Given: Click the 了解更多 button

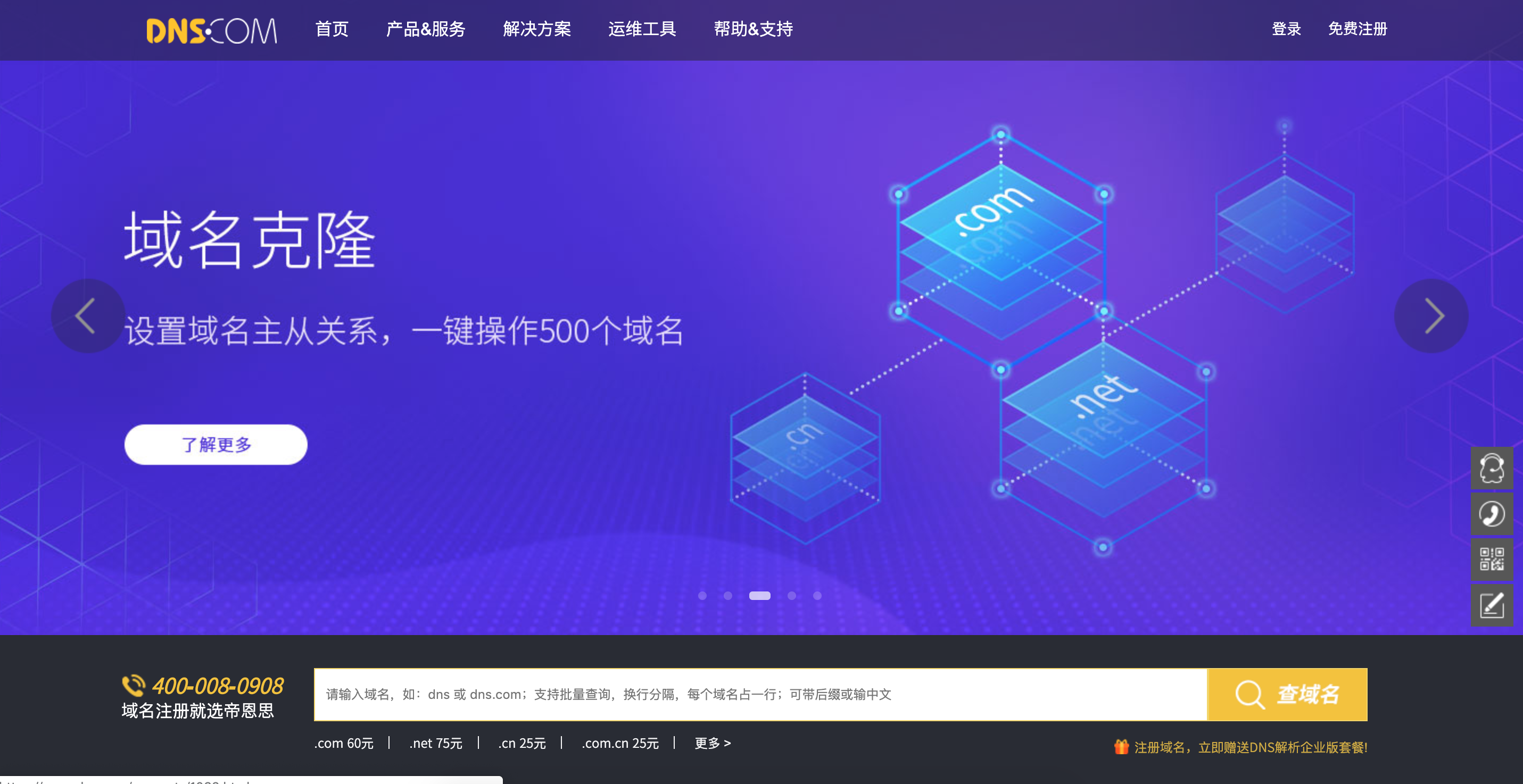Looking at the screenshot, I should pyautogui.click(x=216, y=444).
